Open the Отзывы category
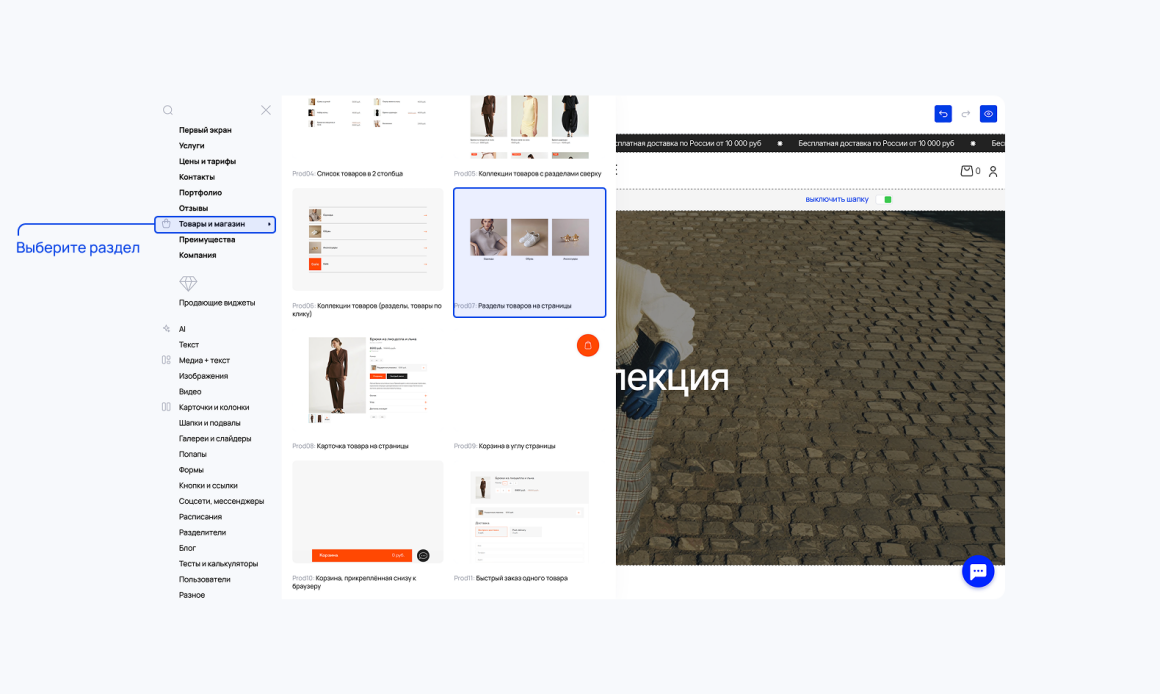 click(193, 208)
